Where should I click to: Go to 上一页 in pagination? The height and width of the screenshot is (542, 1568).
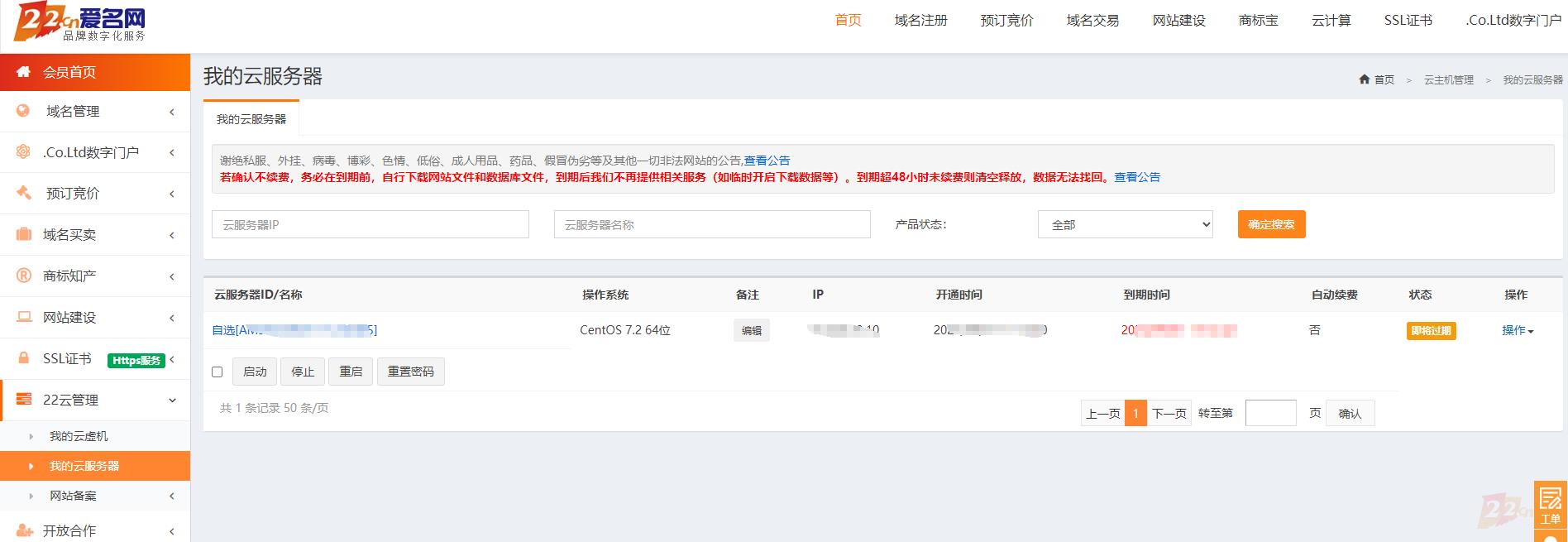point(1102,413)
